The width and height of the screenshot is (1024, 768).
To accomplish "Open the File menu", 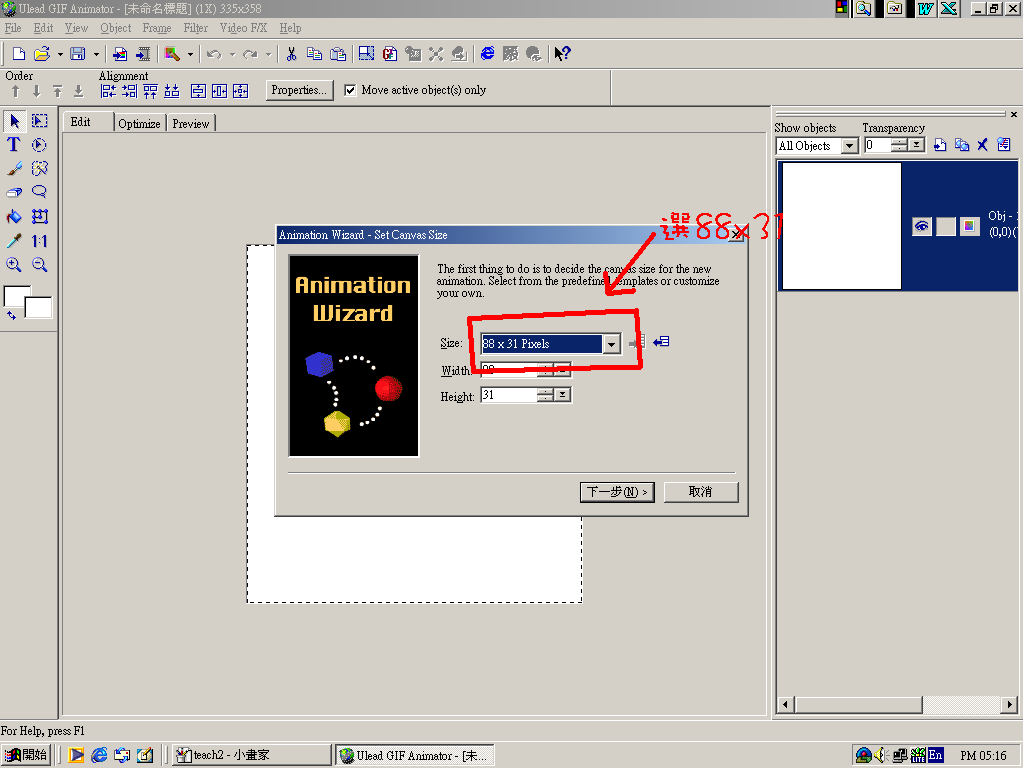I will tap(13, 28).
